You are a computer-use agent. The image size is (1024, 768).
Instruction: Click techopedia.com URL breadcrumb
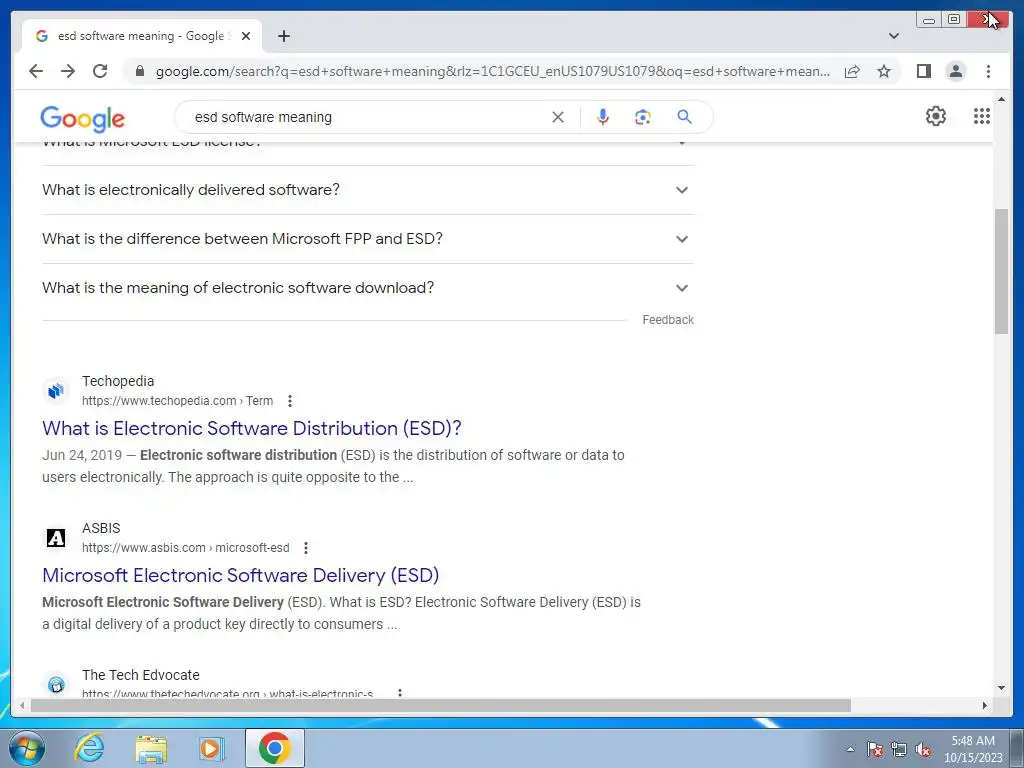[x=177, y=401]
